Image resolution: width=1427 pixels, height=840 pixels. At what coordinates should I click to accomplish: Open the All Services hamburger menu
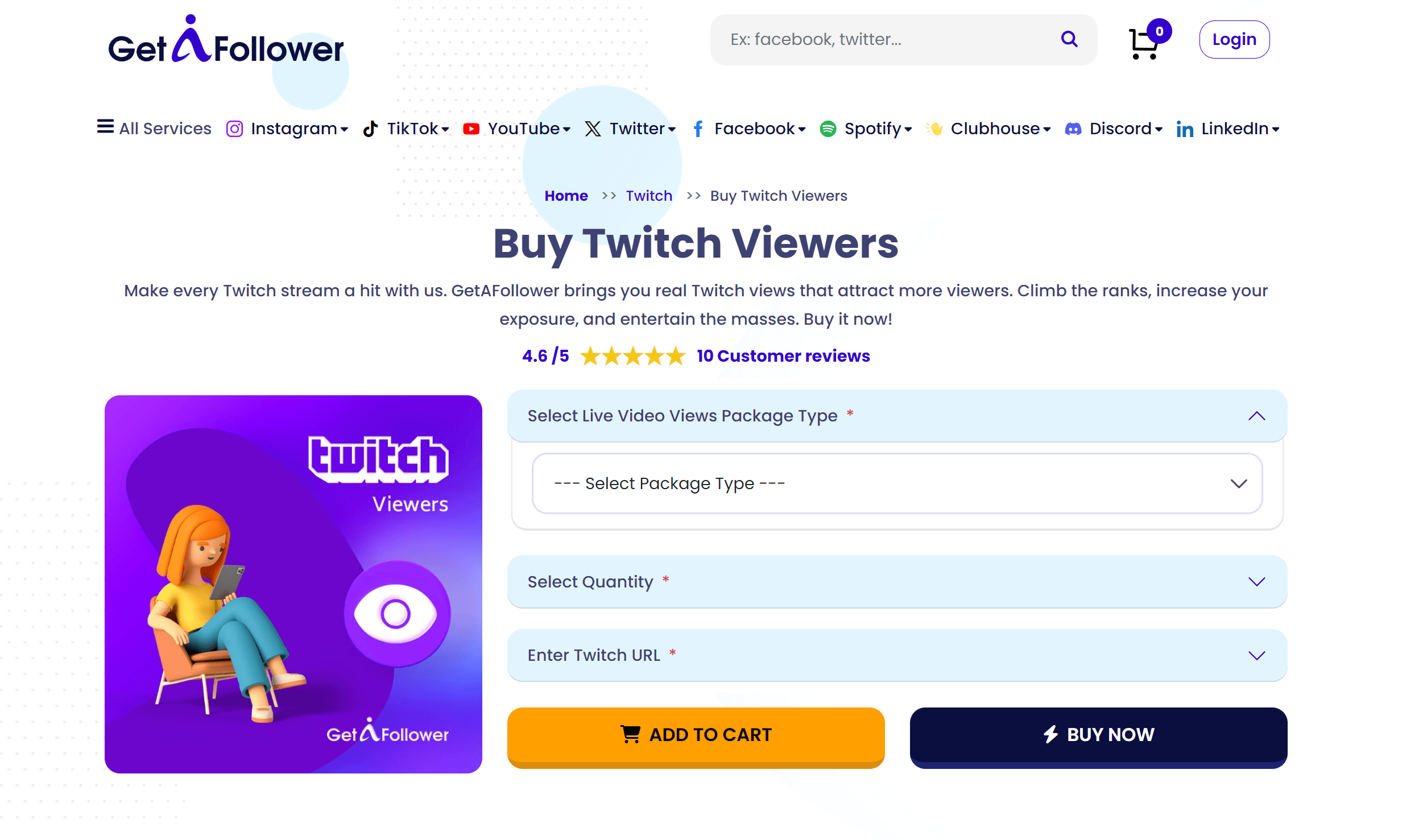coord(154,129)
